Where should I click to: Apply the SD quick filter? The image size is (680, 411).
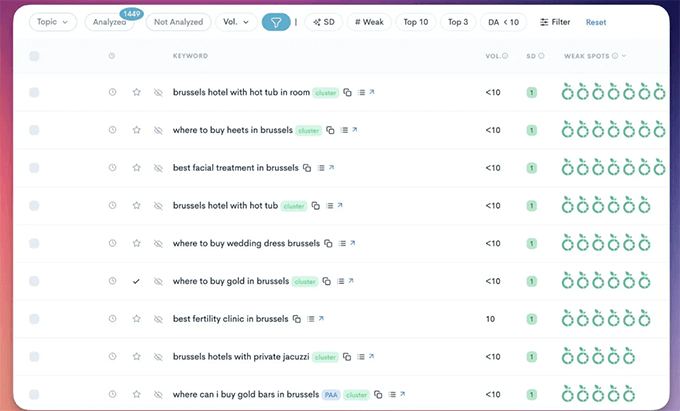click(x=324, y=22)
